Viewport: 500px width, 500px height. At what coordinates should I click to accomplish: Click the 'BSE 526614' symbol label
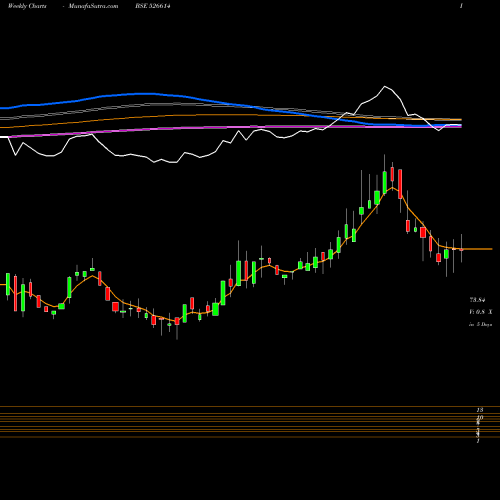(x=153, y=6)
